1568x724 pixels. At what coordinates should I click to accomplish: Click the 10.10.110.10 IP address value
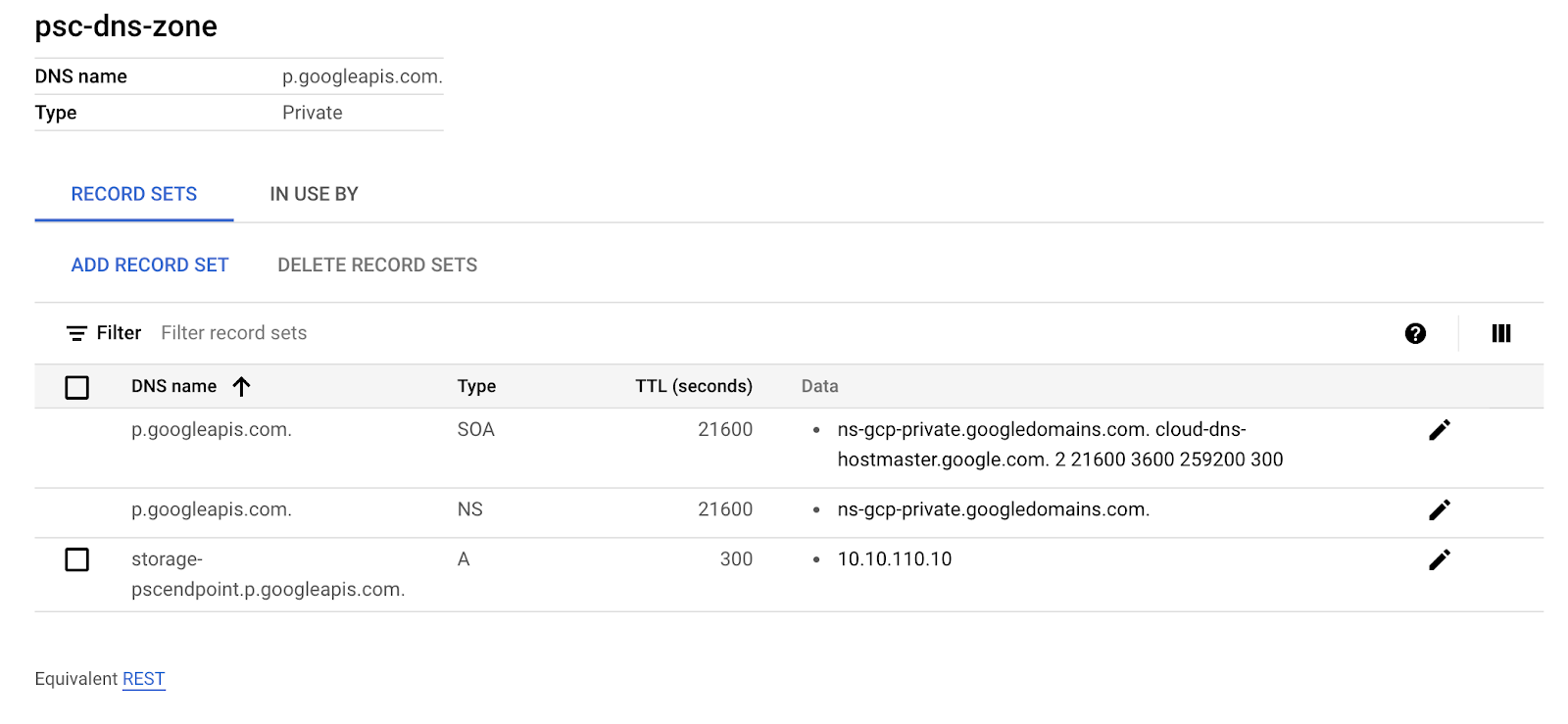pos(895,559)
